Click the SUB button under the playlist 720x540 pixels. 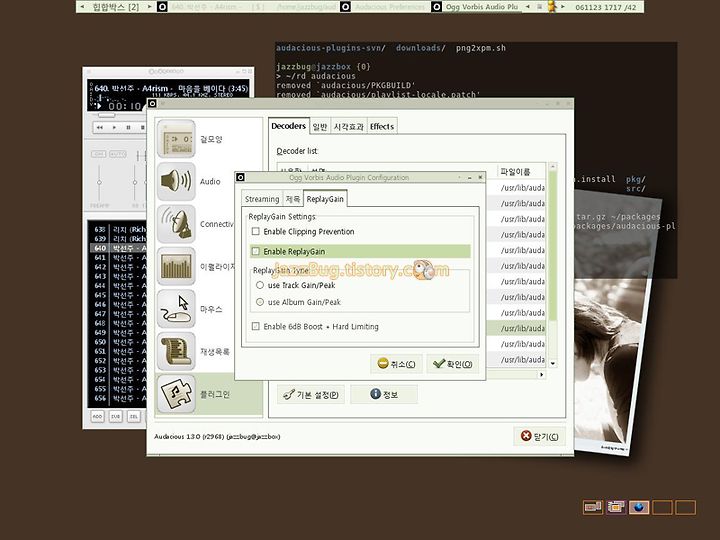tap(115, 416)
